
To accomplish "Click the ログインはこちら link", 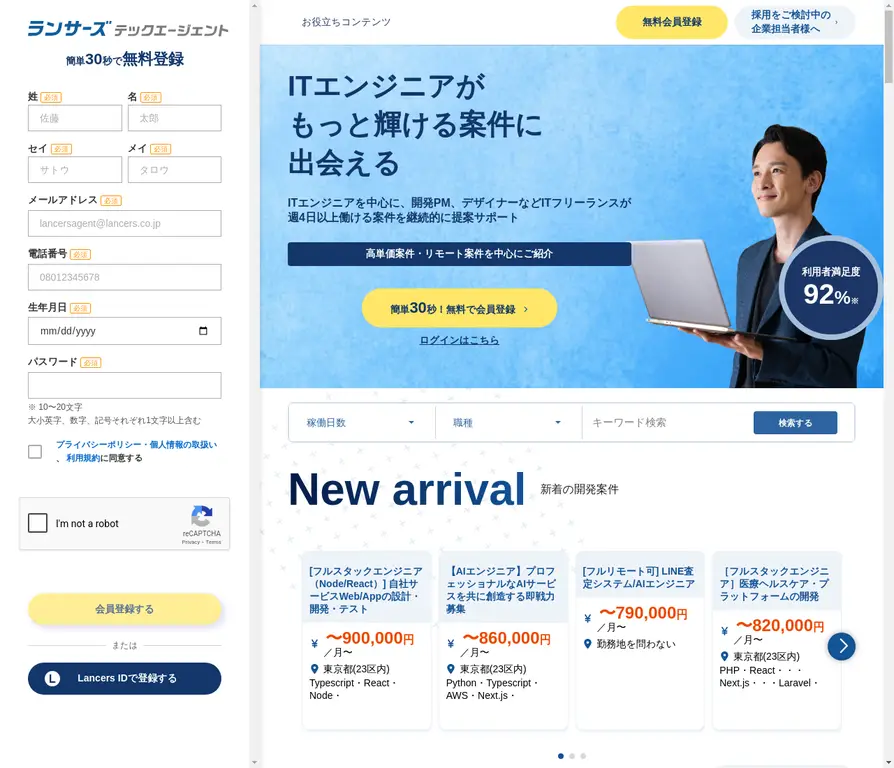I will 459,340.
